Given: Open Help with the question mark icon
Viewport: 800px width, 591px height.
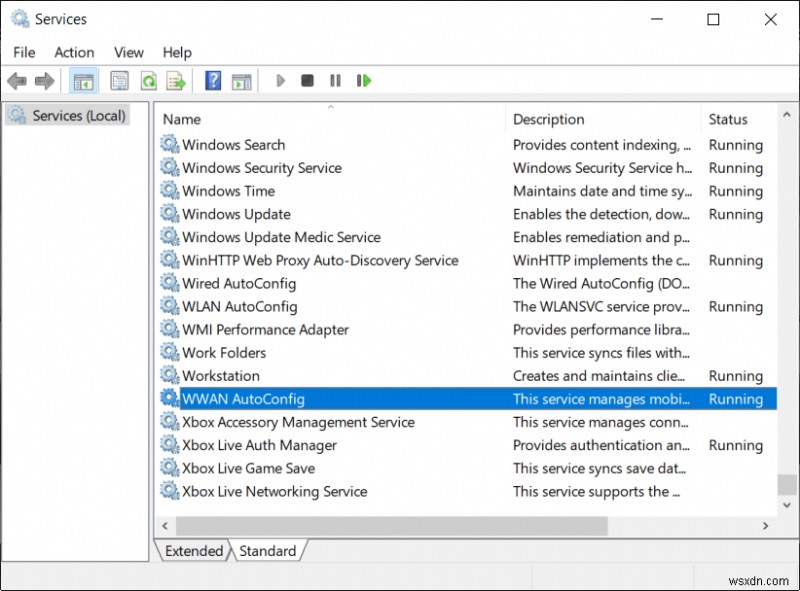Looking at the screenshot, I should coord(212,80).
